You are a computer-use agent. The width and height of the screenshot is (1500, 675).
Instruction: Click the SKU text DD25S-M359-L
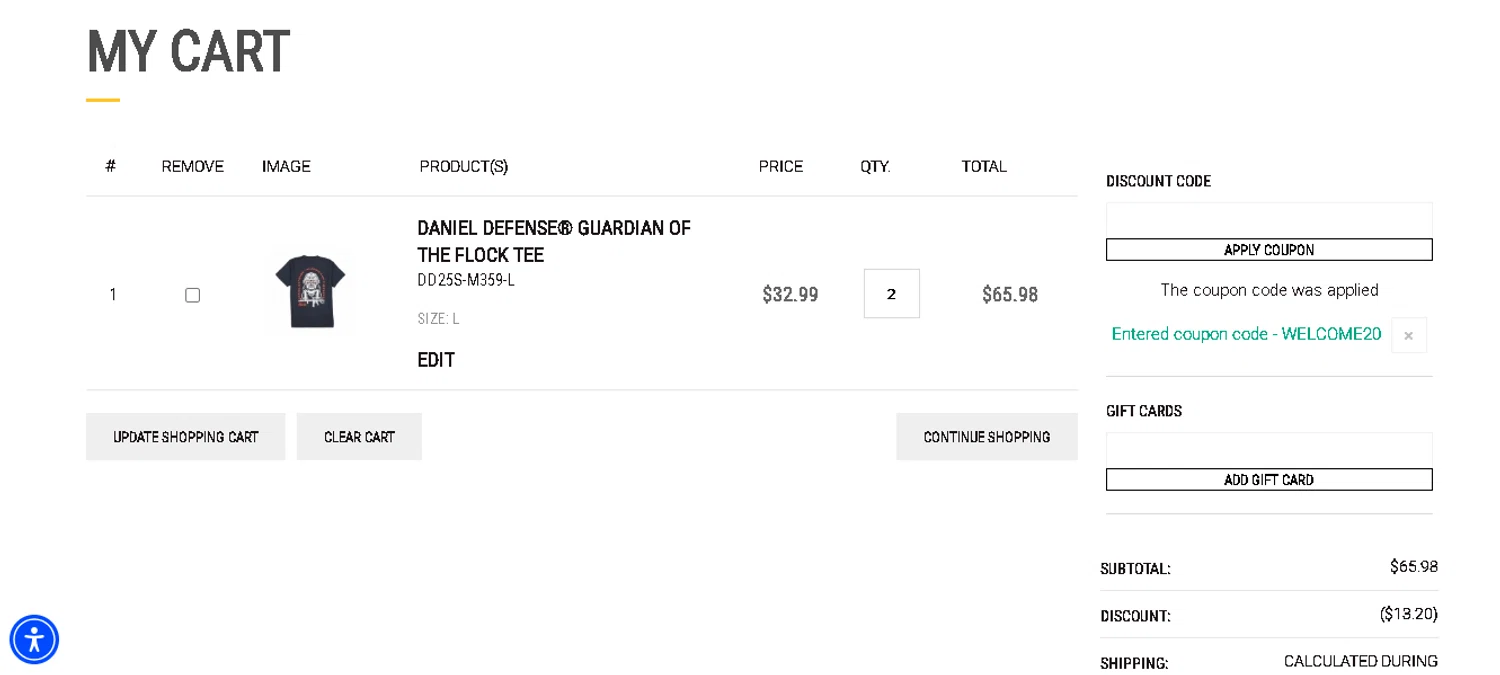[x=466, y=280]
